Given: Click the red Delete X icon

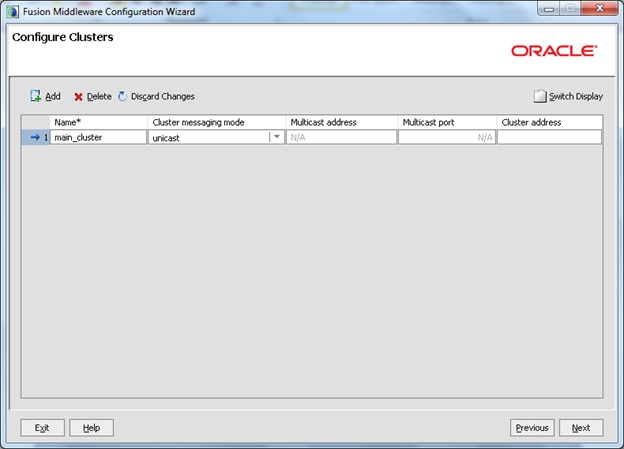Looking at the screenshot, I should tap(78, 97).
